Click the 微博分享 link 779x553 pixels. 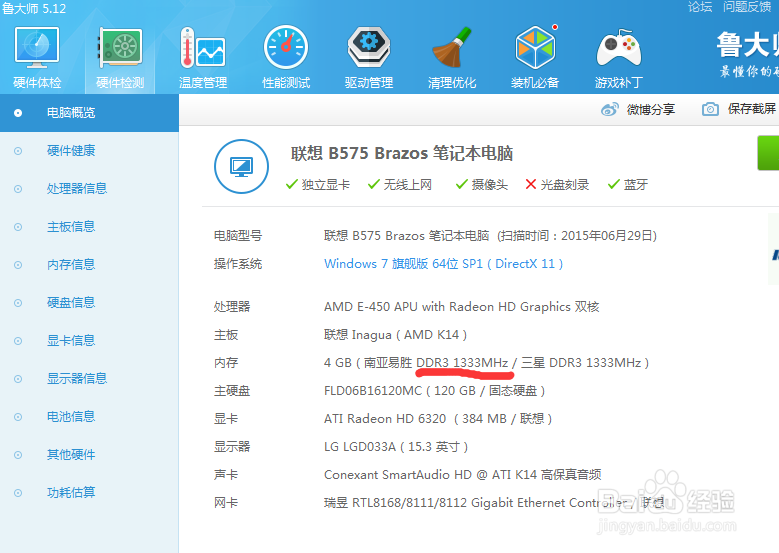point(651,109)
